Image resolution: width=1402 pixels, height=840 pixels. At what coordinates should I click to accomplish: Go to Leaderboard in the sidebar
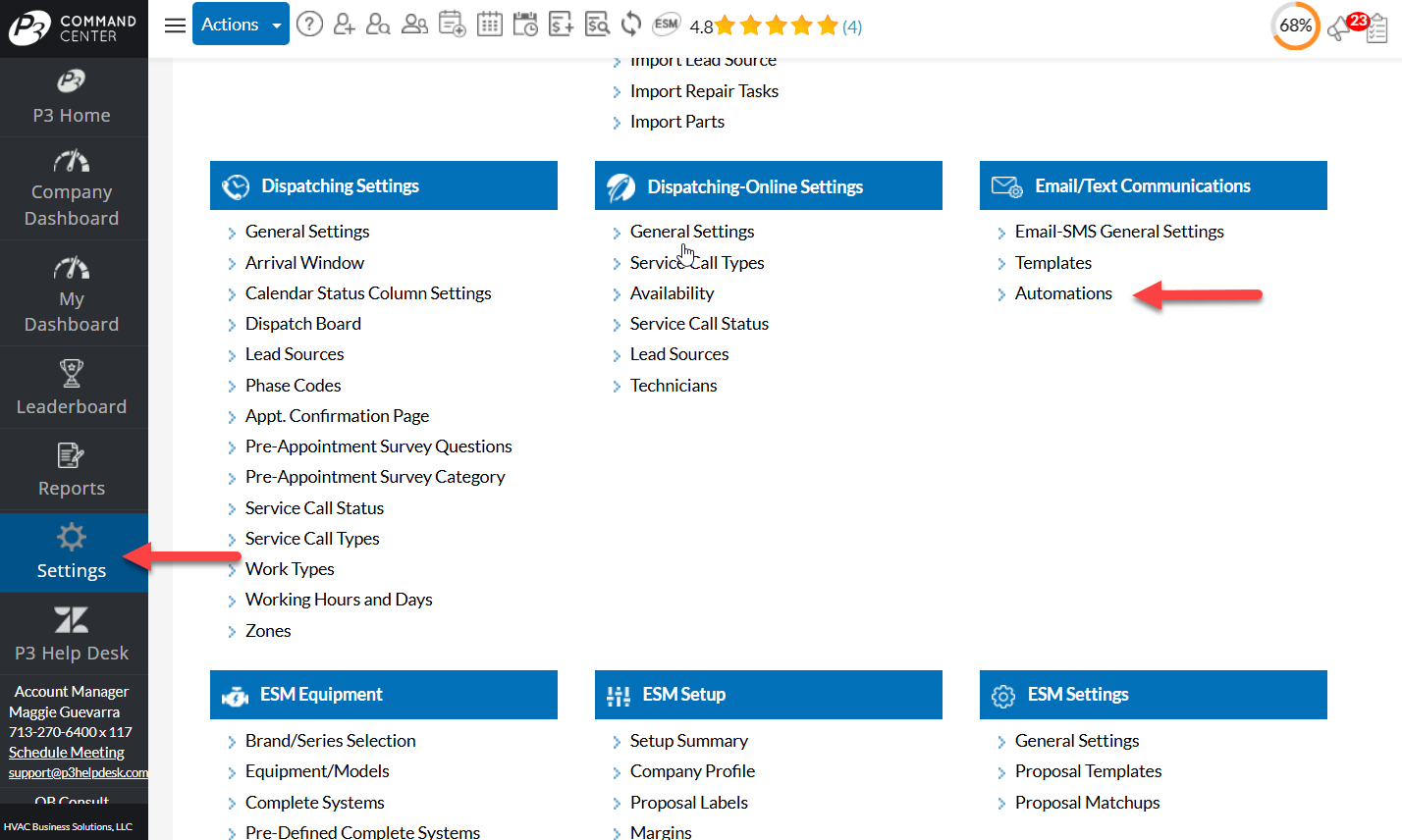pos(72,388)
